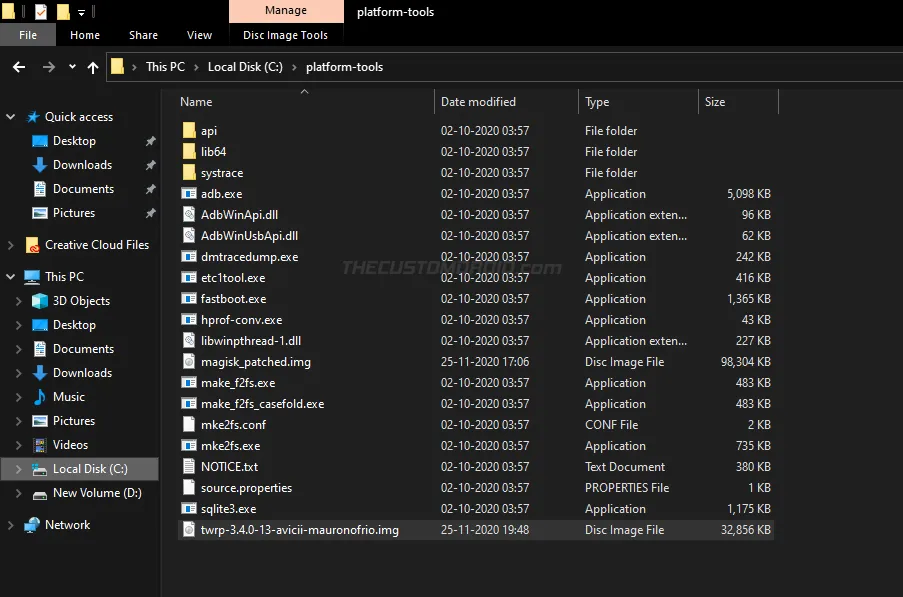This screenshot has height=597, width=903.
Task: Open the recent locations dropdown beside navigation arrows
Action: coord(70,67)
